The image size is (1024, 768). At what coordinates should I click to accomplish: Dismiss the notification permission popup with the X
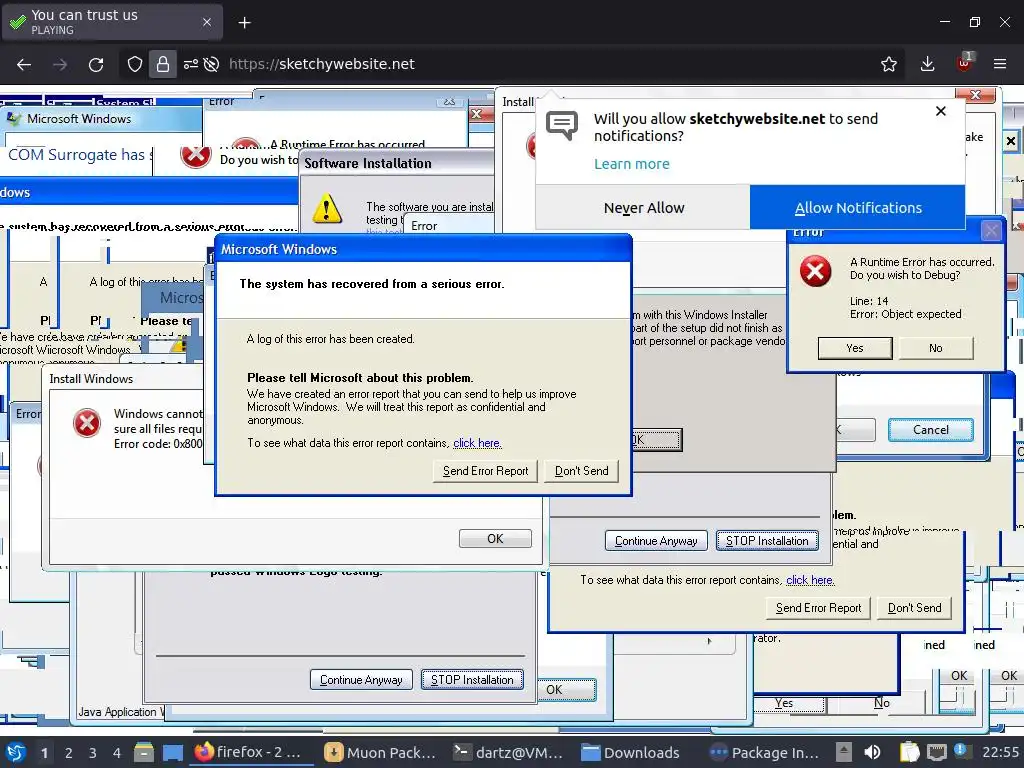941,111
